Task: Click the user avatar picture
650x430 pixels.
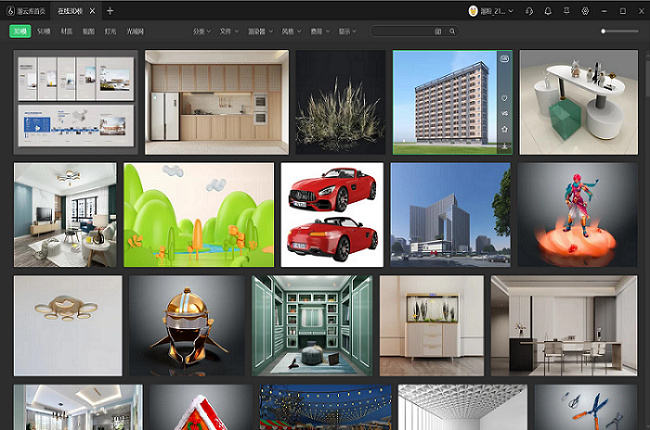Action: pos(473,11)
